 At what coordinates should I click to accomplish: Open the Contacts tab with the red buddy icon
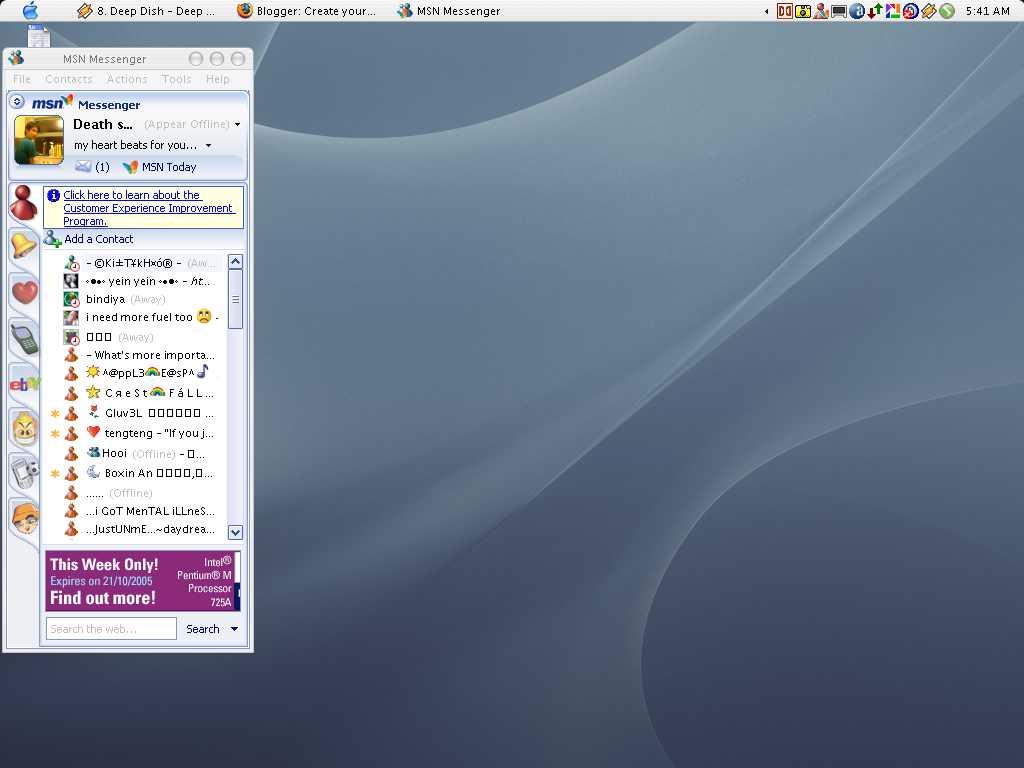24,202
